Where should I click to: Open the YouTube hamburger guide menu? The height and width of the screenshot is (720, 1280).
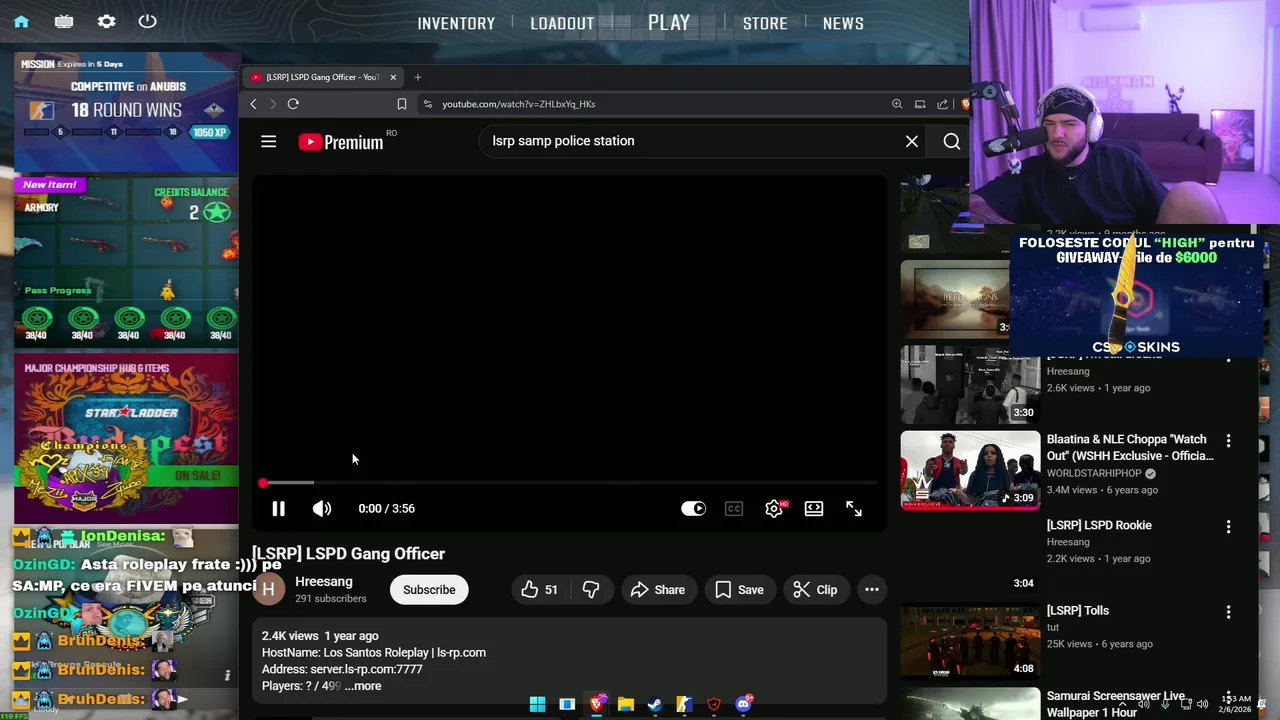pos(268,141)
